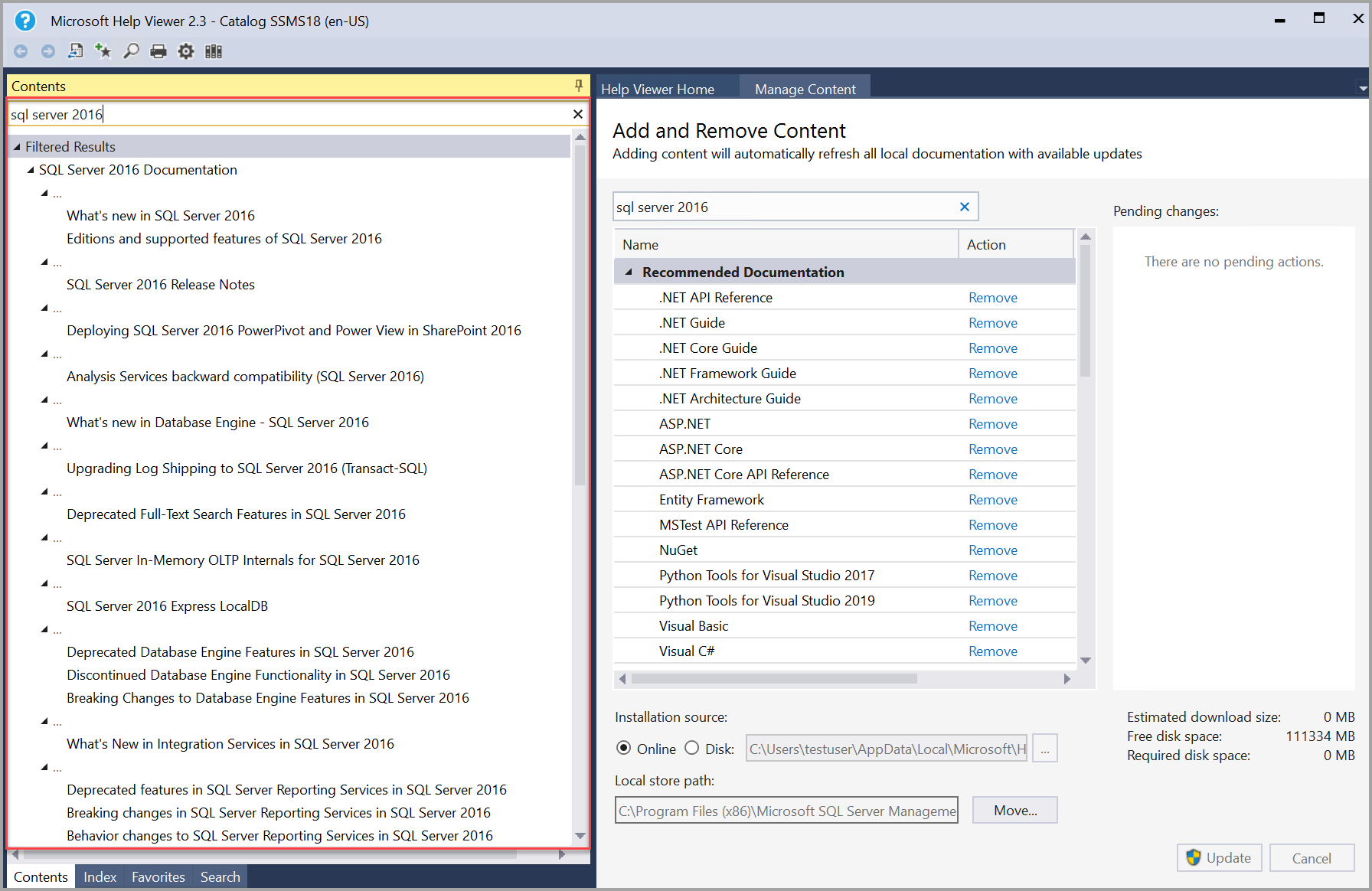
Task: Collapse the Filtered Results section
Action: pyautogui.click(x=18, y=146)
